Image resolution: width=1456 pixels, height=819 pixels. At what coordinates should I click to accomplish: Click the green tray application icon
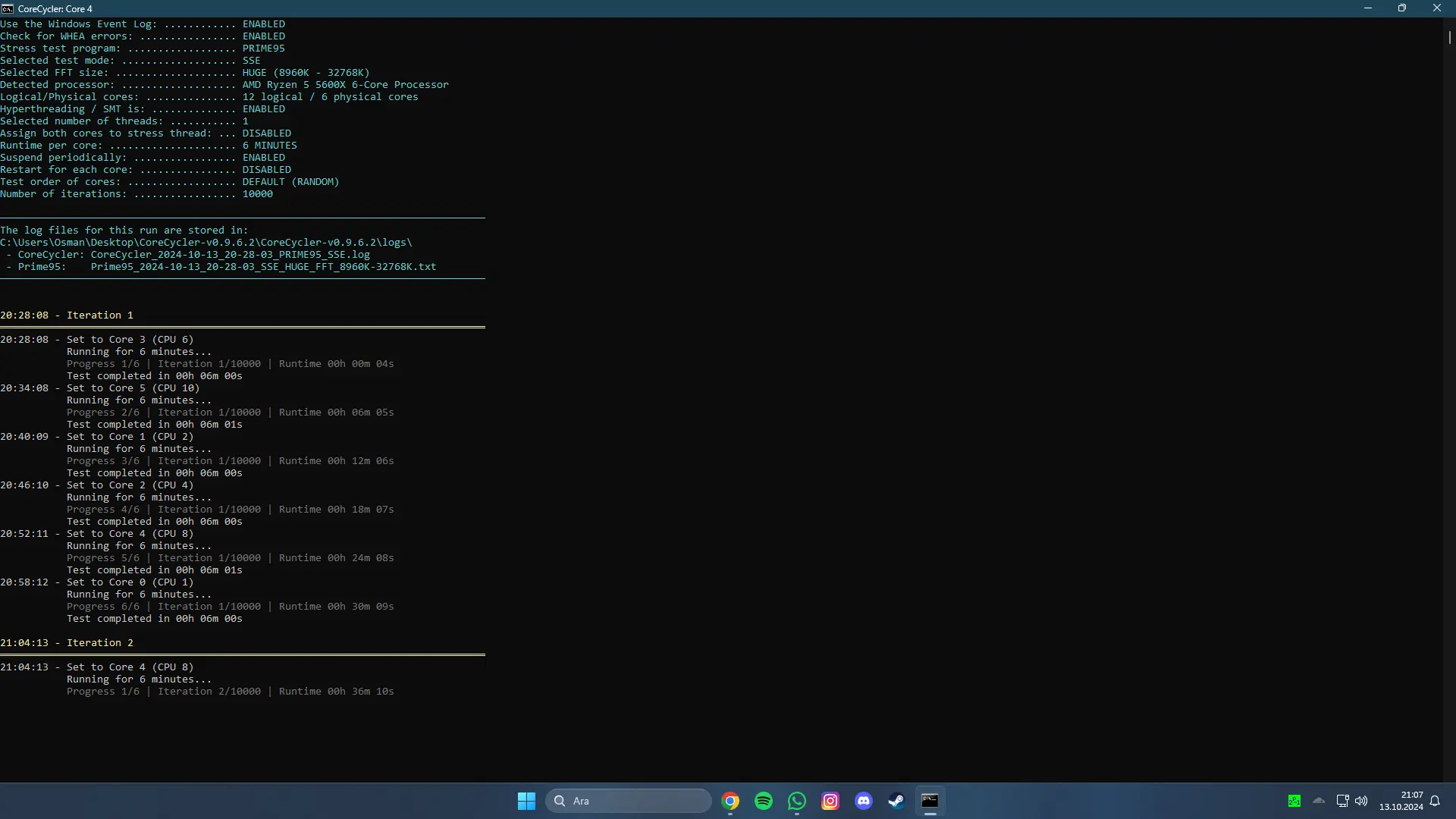[1294, 801]
